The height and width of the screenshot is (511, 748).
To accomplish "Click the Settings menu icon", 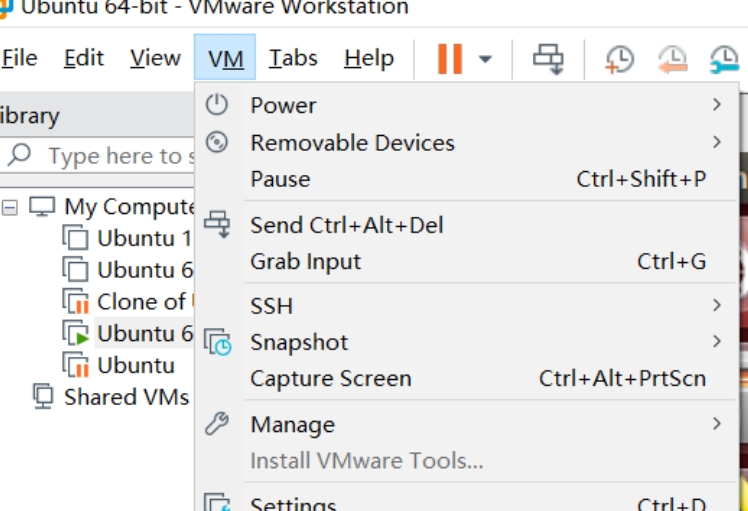I will [x=218, y=502].
